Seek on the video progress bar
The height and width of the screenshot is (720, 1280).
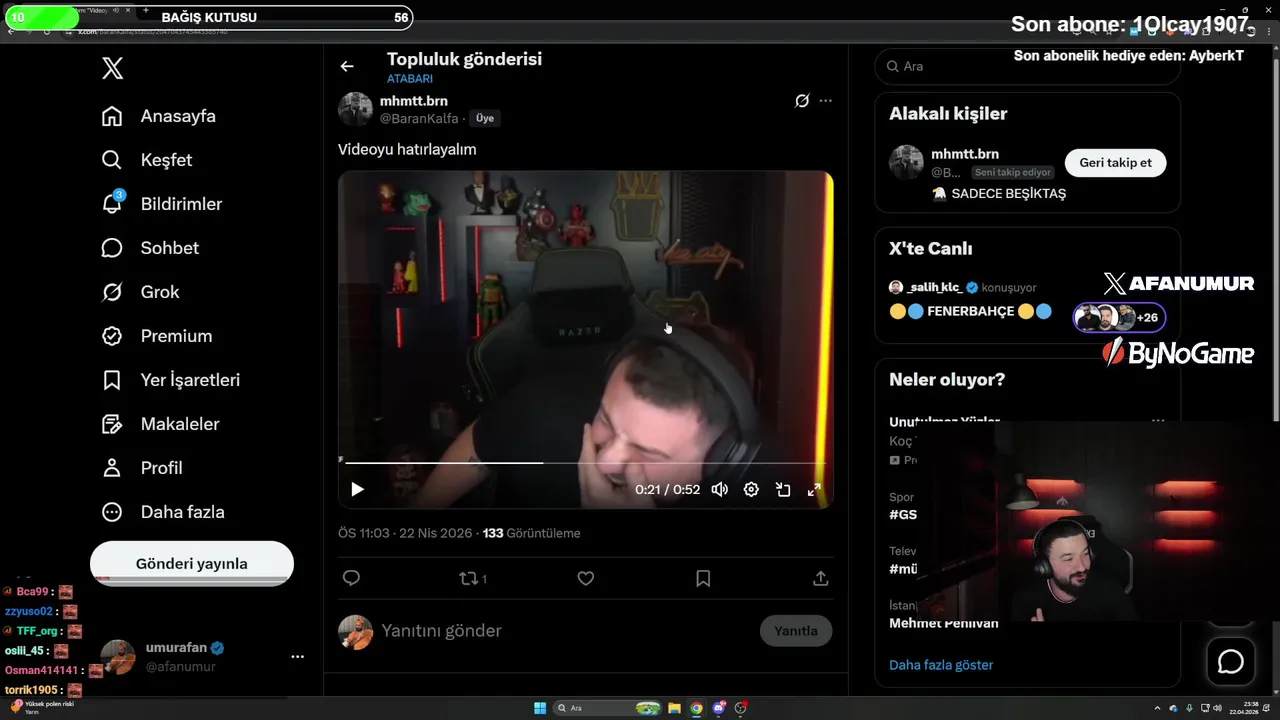(x=585, y=462)
